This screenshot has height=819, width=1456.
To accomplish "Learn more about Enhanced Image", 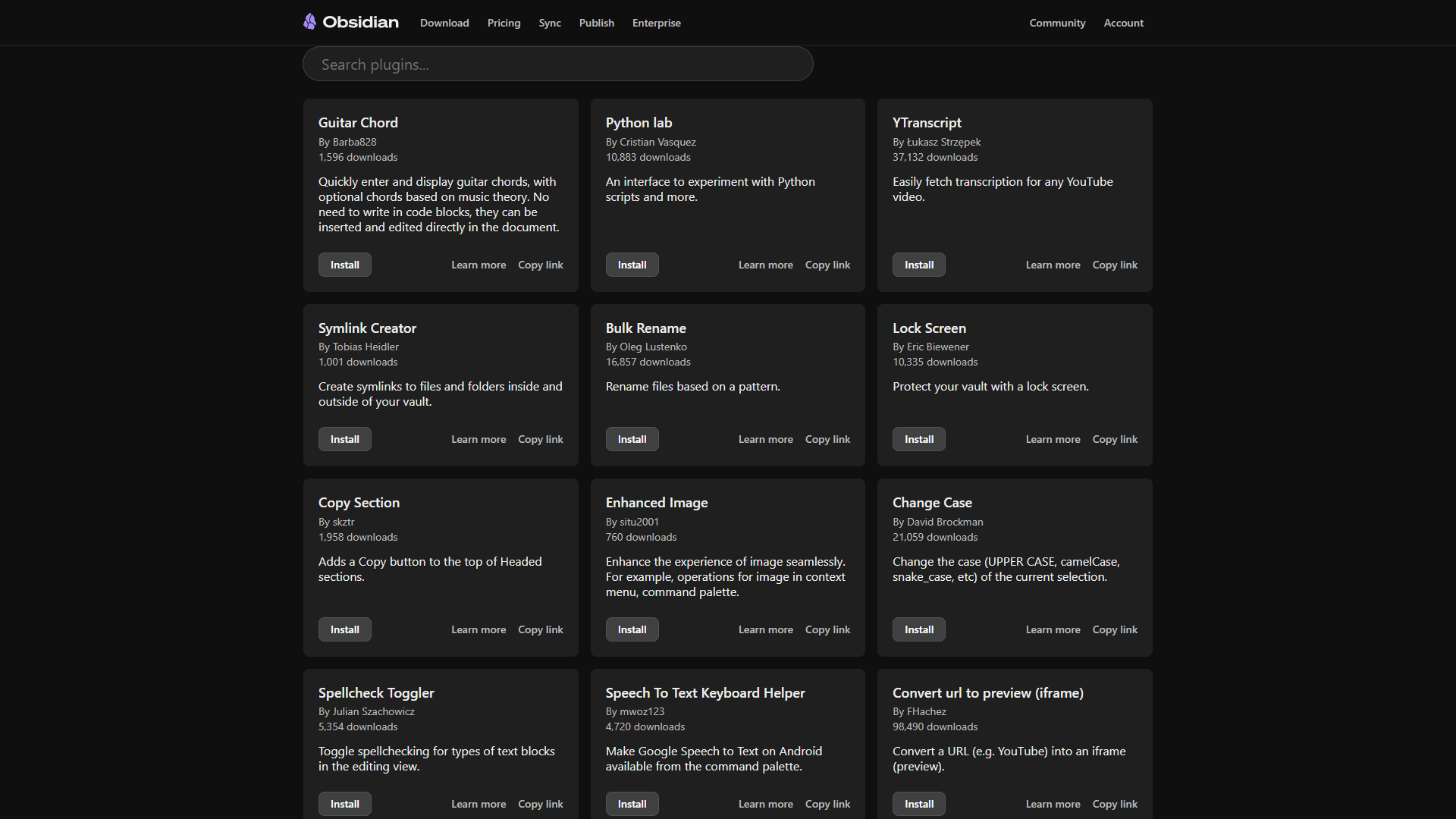I will (766, 629).
